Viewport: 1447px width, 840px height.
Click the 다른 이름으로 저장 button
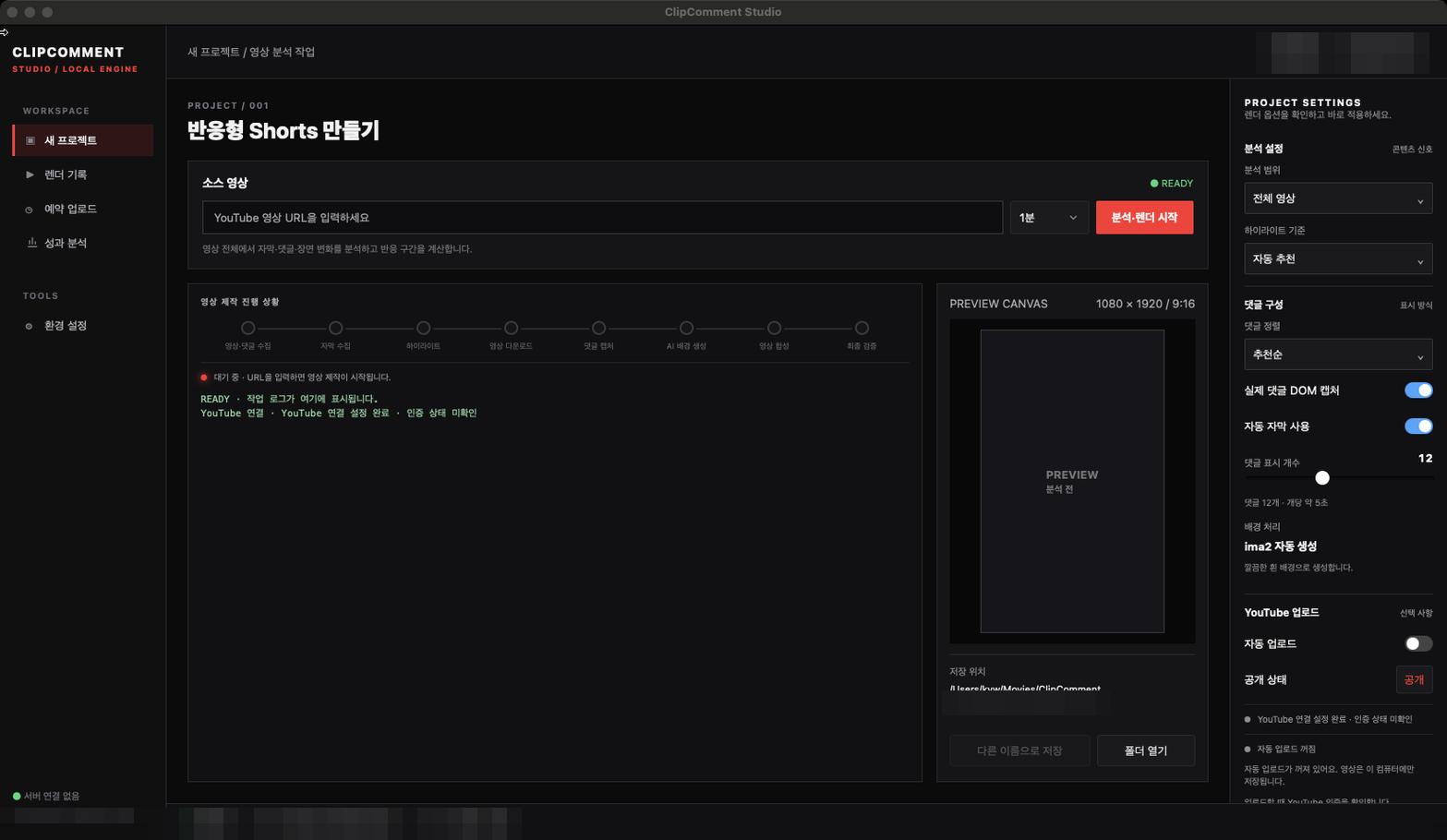[1019, 750]
